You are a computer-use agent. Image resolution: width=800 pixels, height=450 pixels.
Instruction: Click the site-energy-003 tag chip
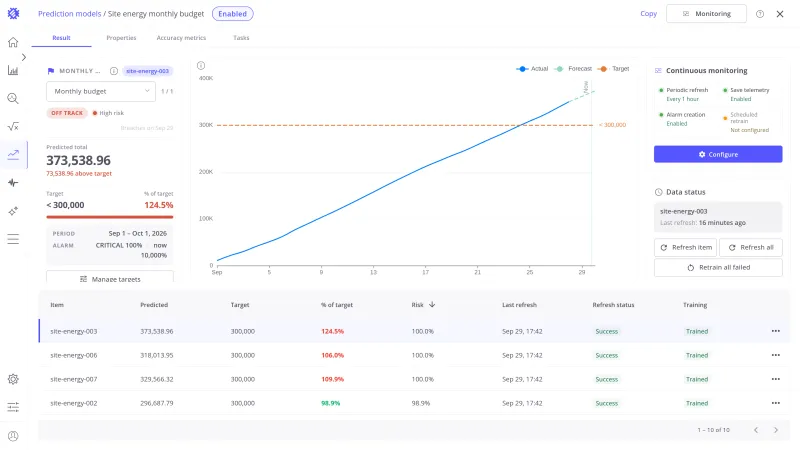pyautogui.click(x=147, y=71)
